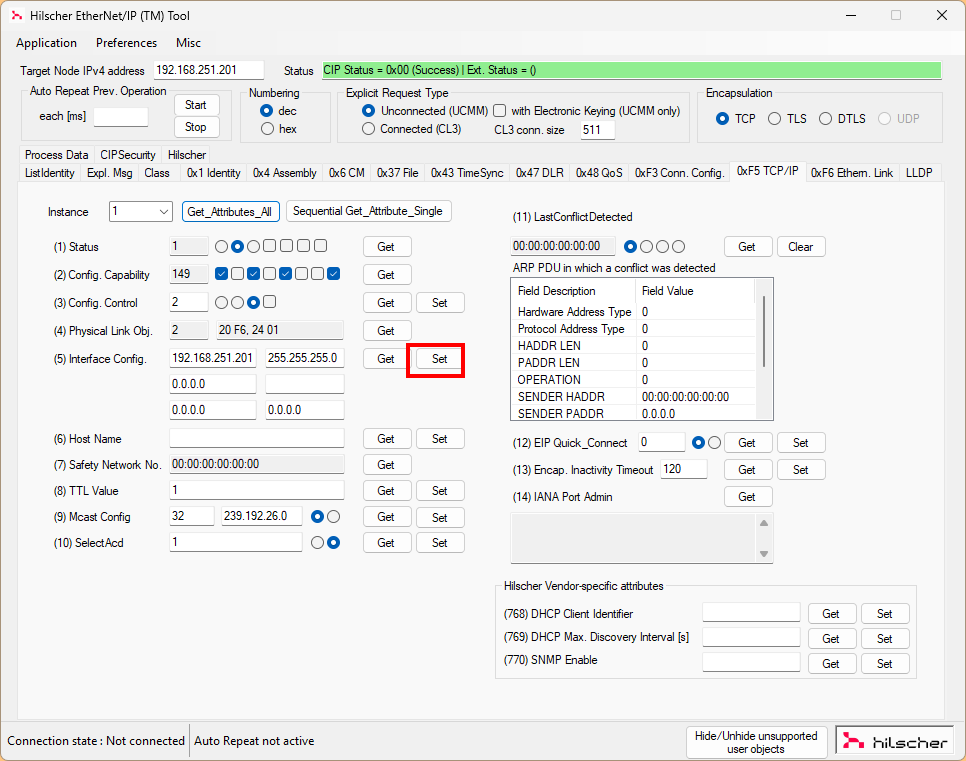
Task: Open the 0x1 Identity tab
Action: tap(213, 173)
